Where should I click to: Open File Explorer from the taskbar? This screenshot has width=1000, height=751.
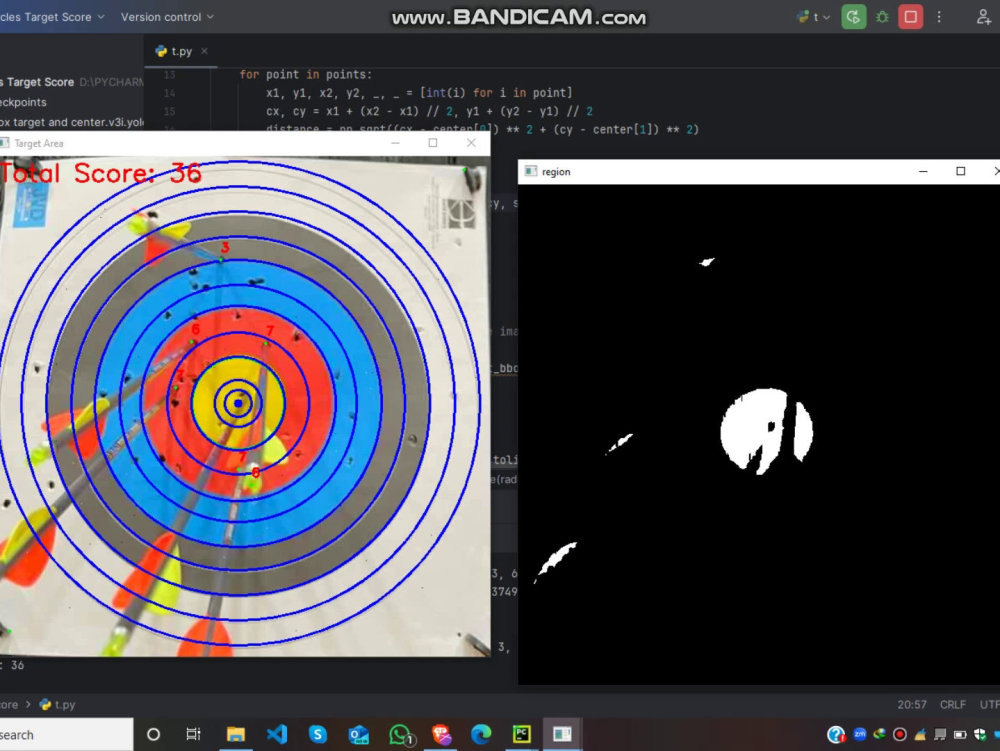tap(235, 734)
